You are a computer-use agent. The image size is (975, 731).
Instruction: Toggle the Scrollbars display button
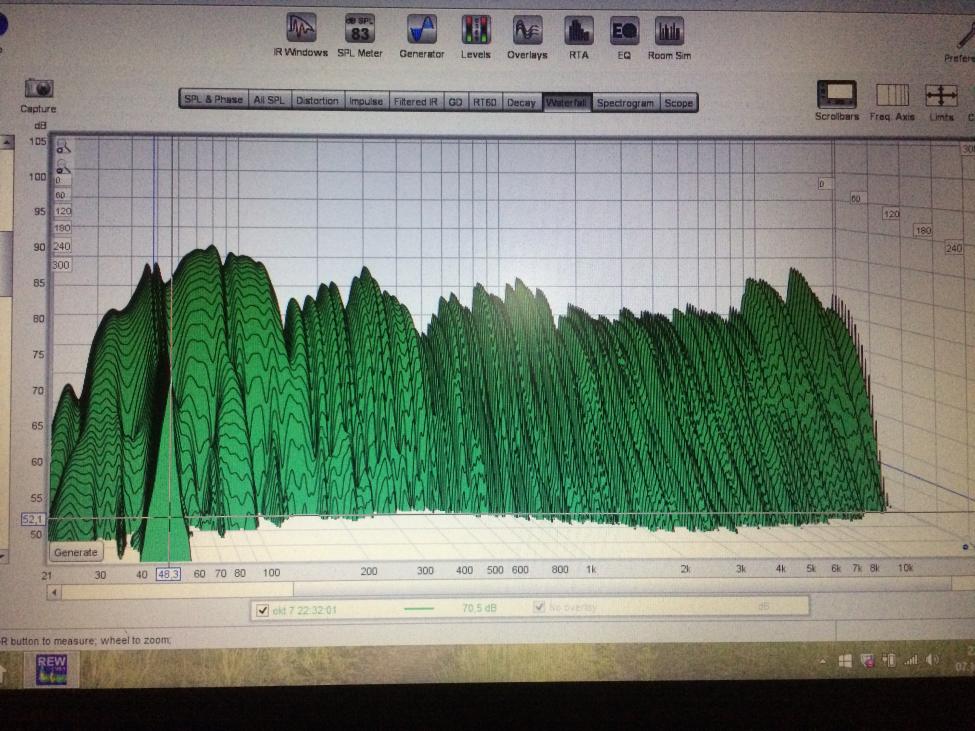point(836,95)
